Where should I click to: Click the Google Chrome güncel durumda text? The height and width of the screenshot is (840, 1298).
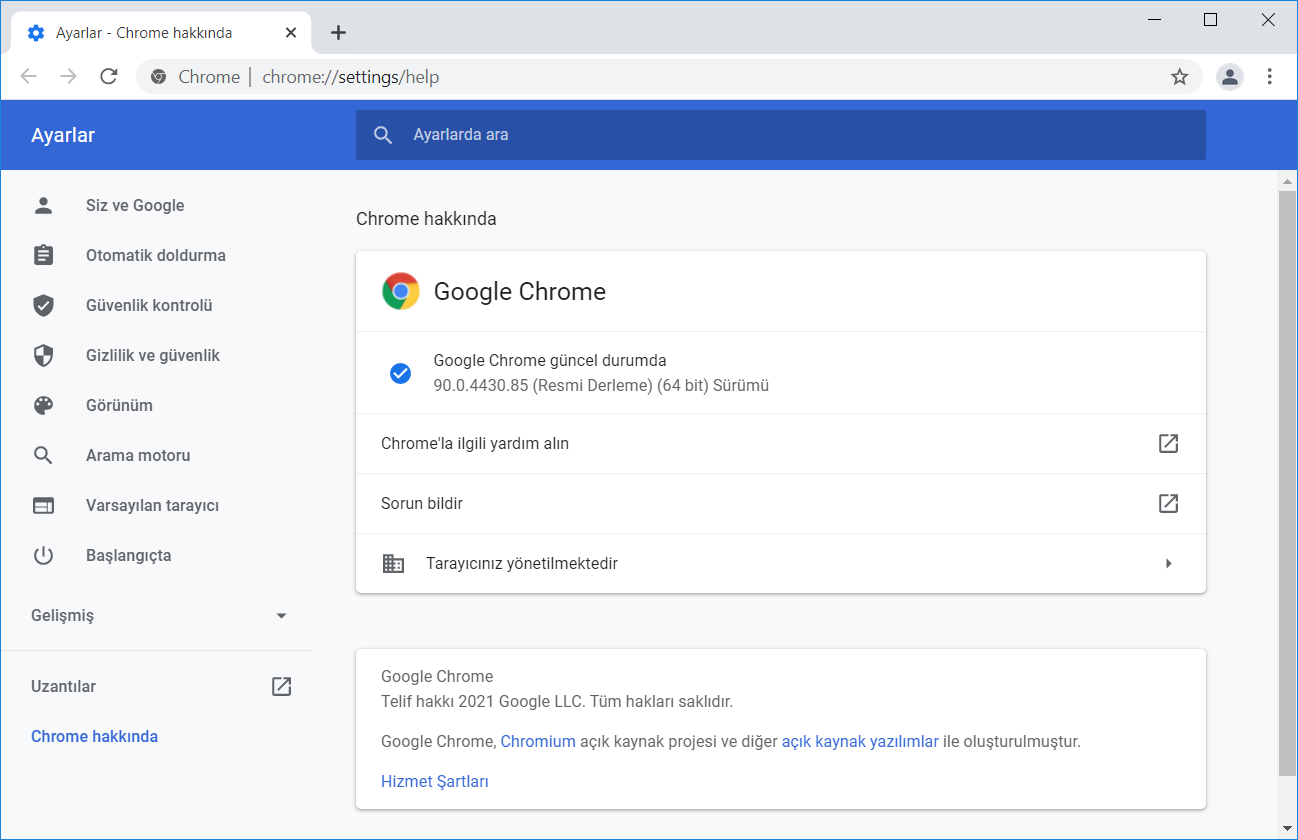pos(550,360)
